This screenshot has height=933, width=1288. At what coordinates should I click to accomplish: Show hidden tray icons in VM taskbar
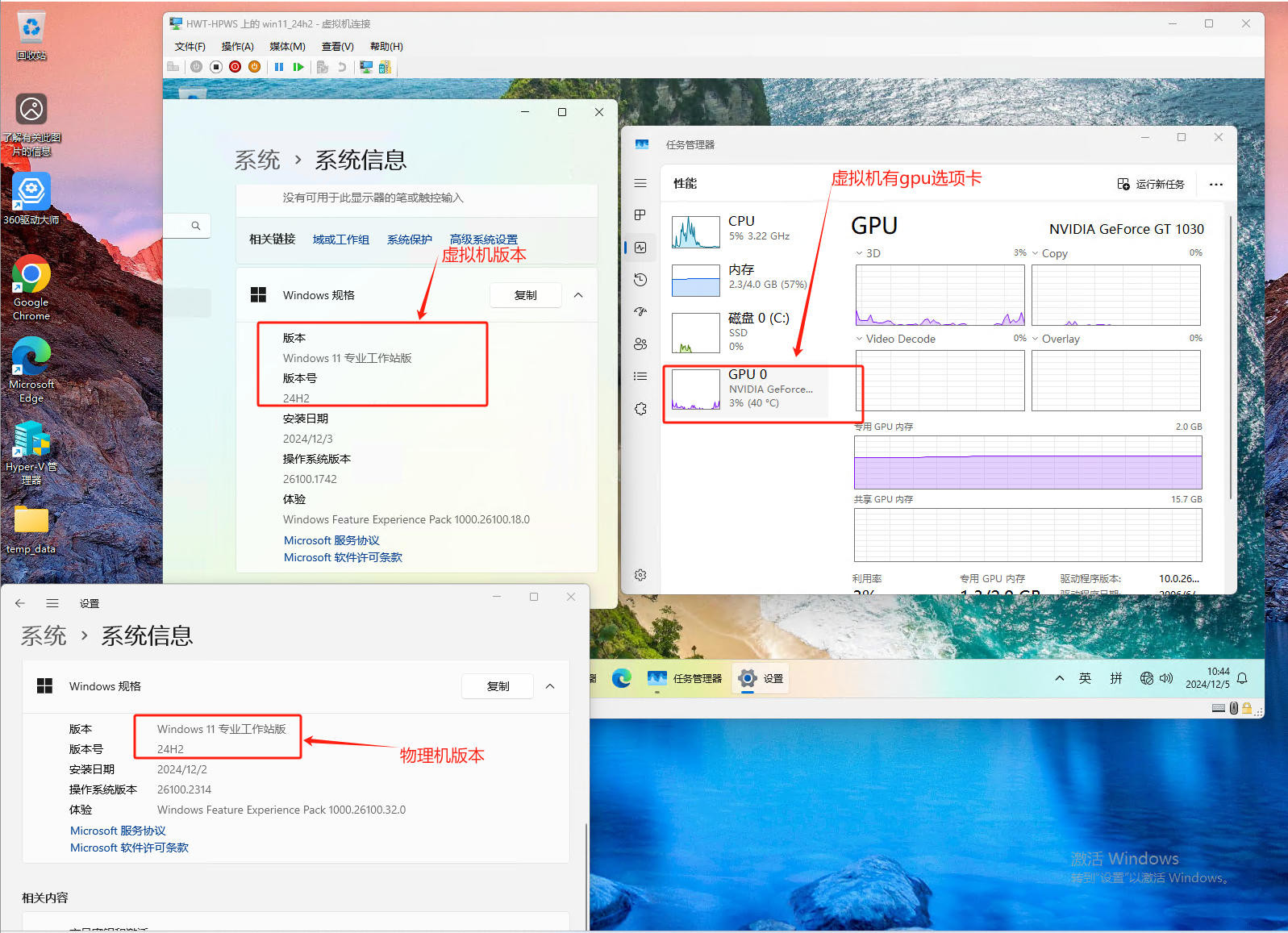1059,678
